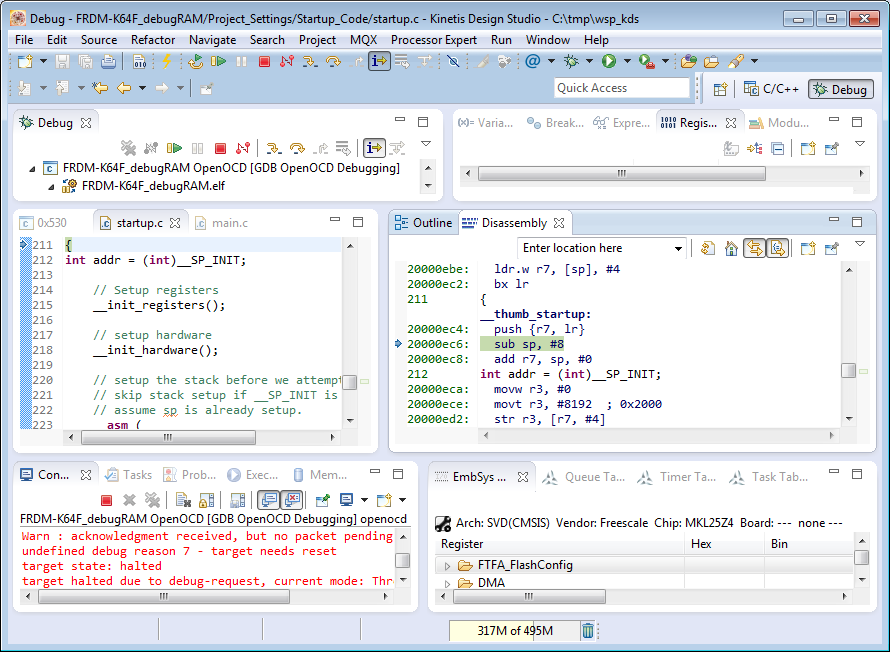The height and width of the screenshot is (652, 890).
Task: Open the Skip All Breakpoints icon
Action: (453, 62)
